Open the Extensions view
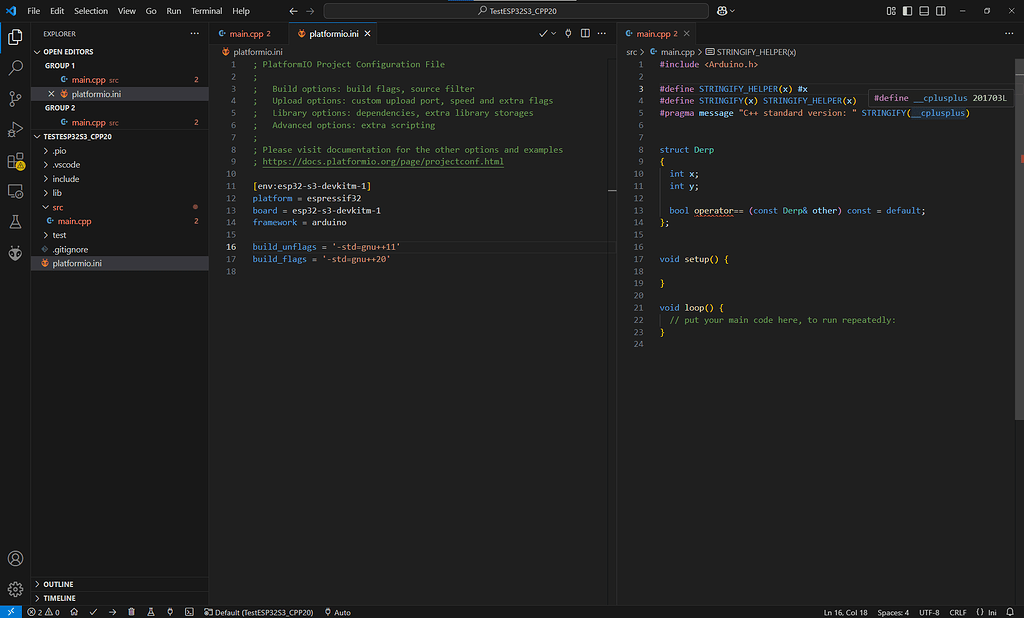 [x=15, y=161]
